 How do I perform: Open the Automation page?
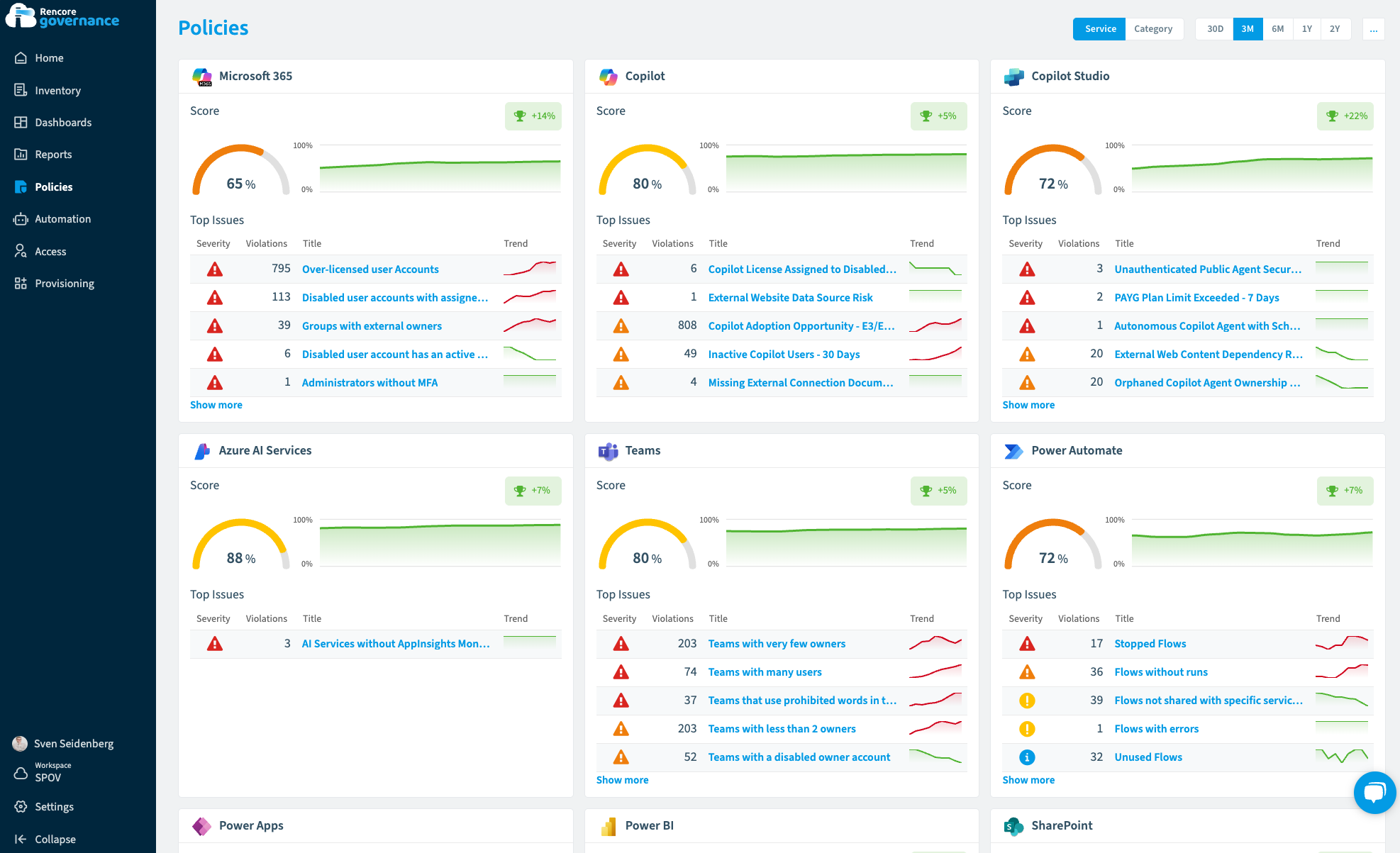click(x=63, y=219)
